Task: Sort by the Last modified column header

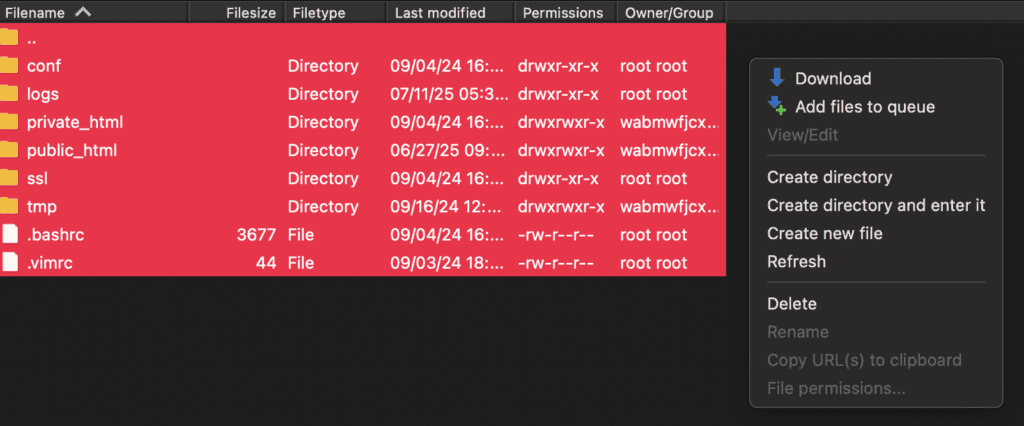Action: coord(440,13)
